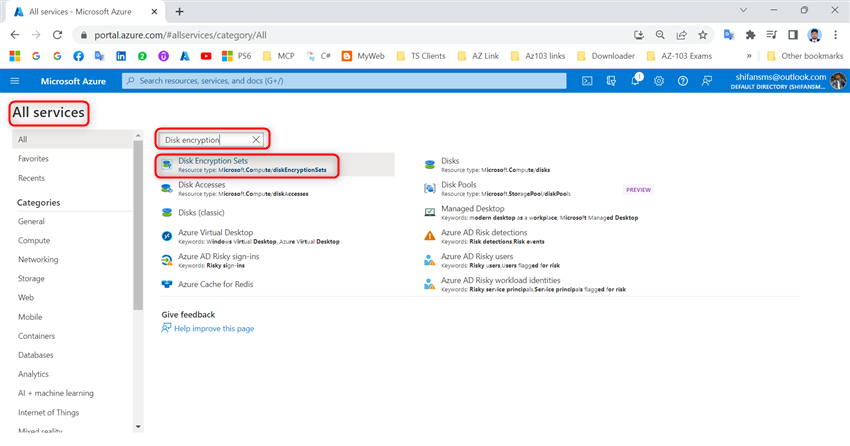Click the Disks service icon
The image size is (850, 446).
click(429, 165)
